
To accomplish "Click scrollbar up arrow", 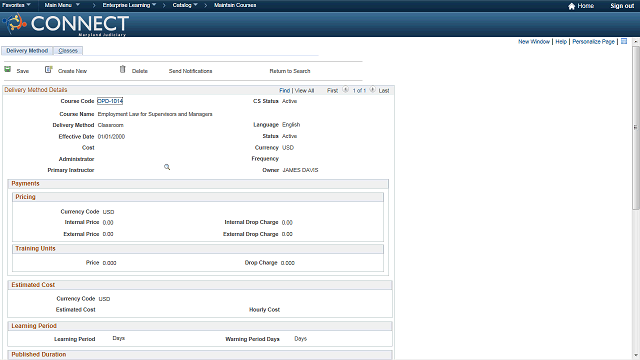I will tap(636, 42).
